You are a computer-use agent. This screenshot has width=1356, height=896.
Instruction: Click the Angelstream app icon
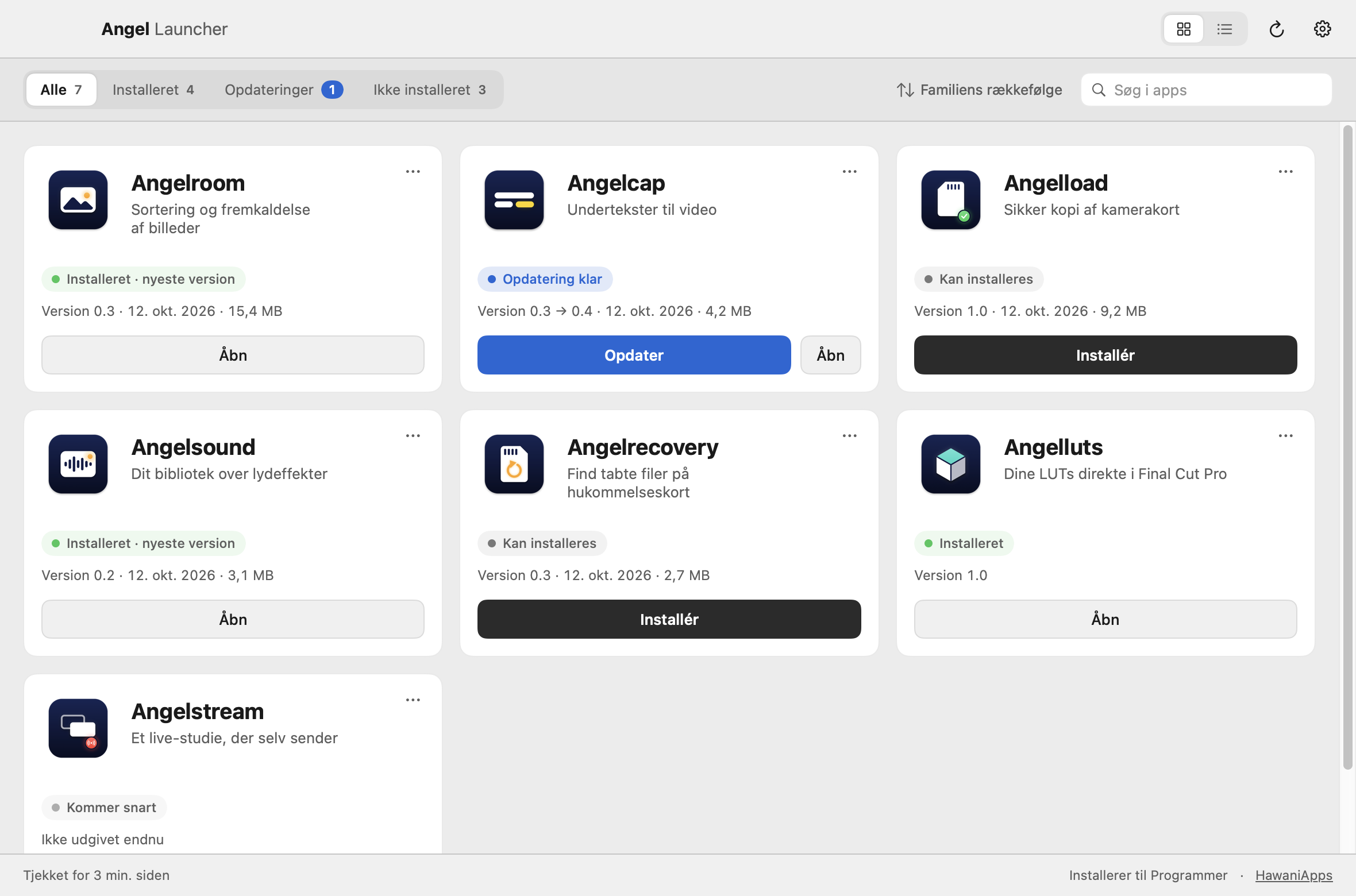[x=78, y=728]
